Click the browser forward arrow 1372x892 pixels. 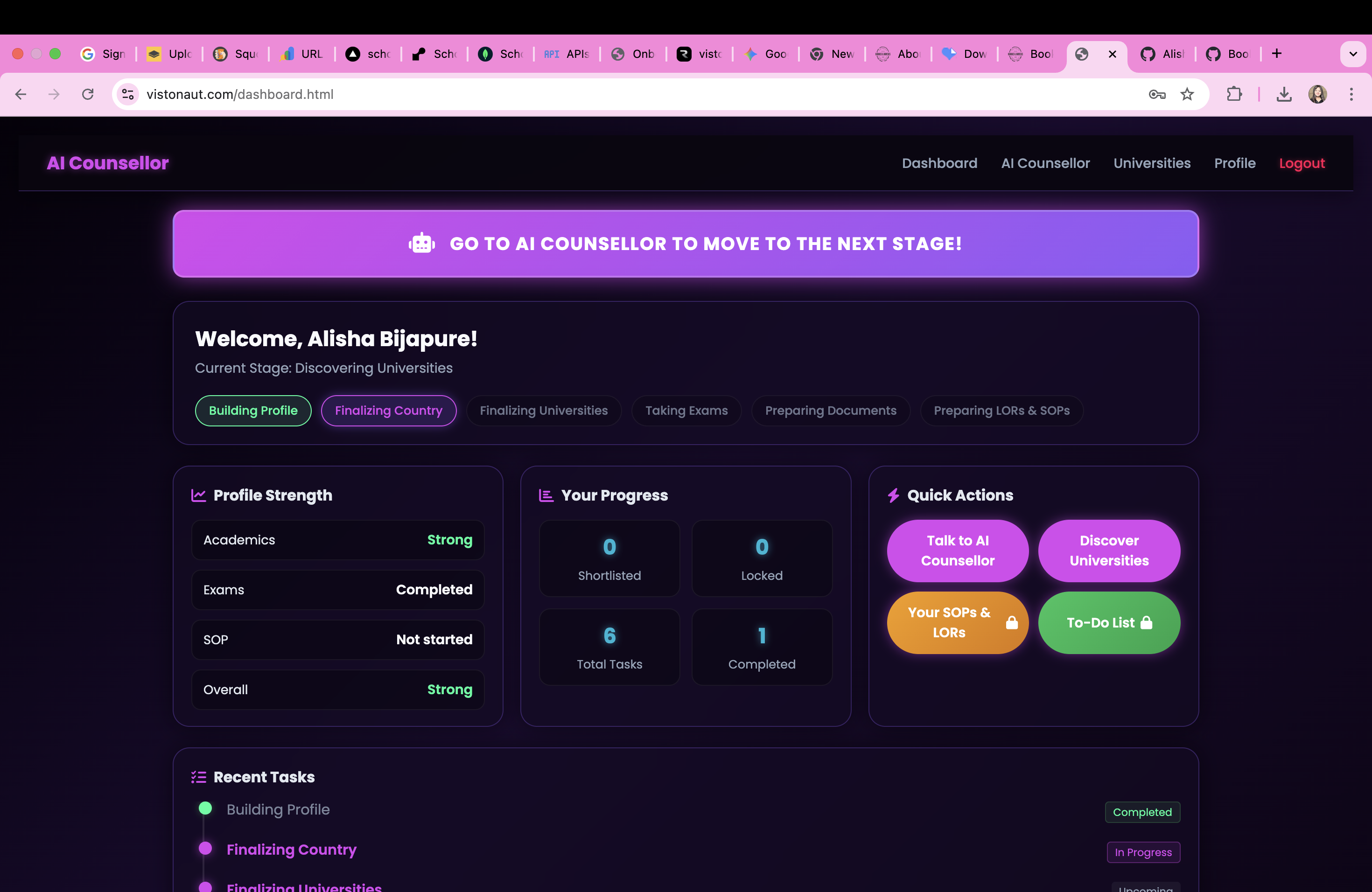click(x=54, y=94)
